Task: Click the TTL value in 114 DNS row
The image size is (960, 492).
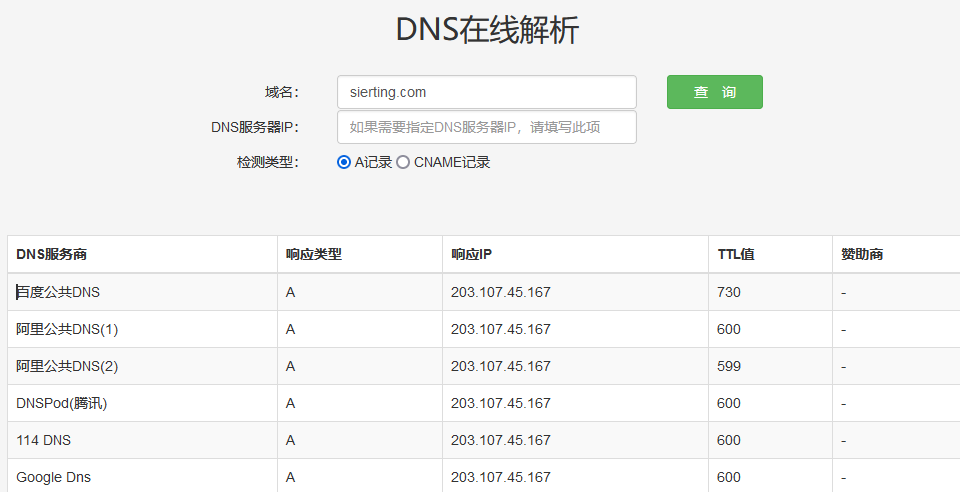Action: point(729,440)
